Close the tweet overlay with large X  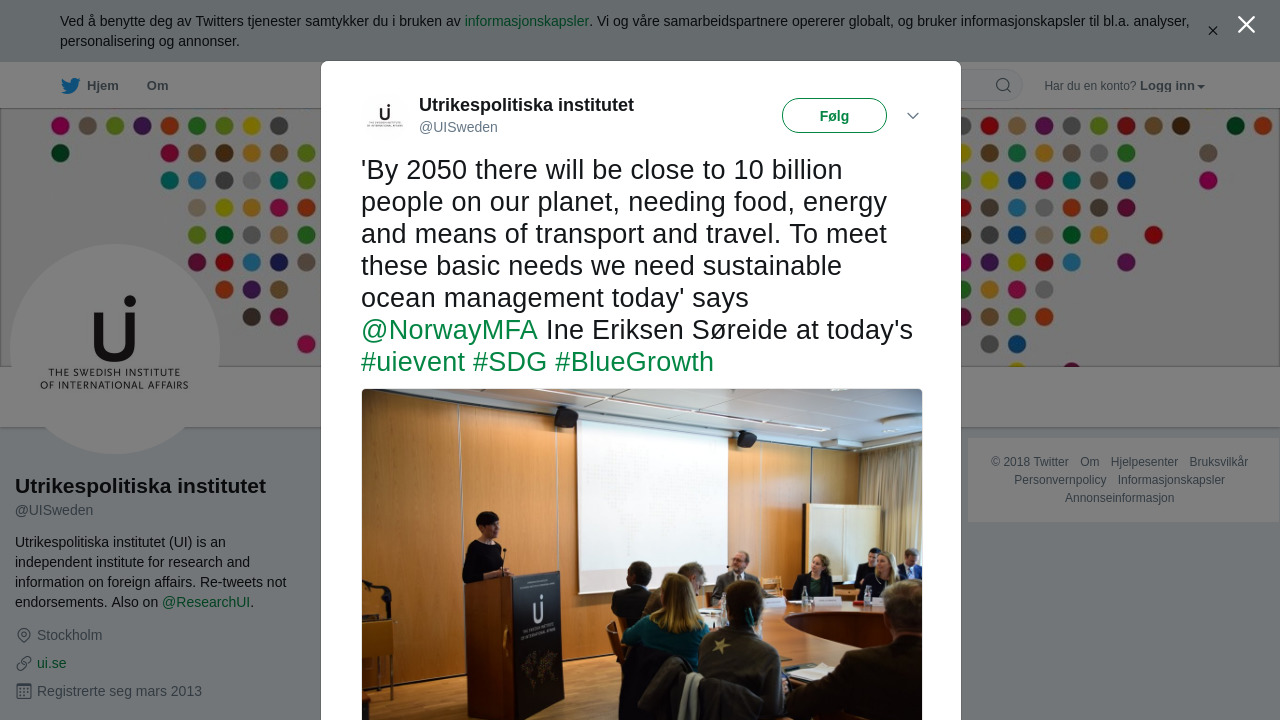coord(1246,25)
